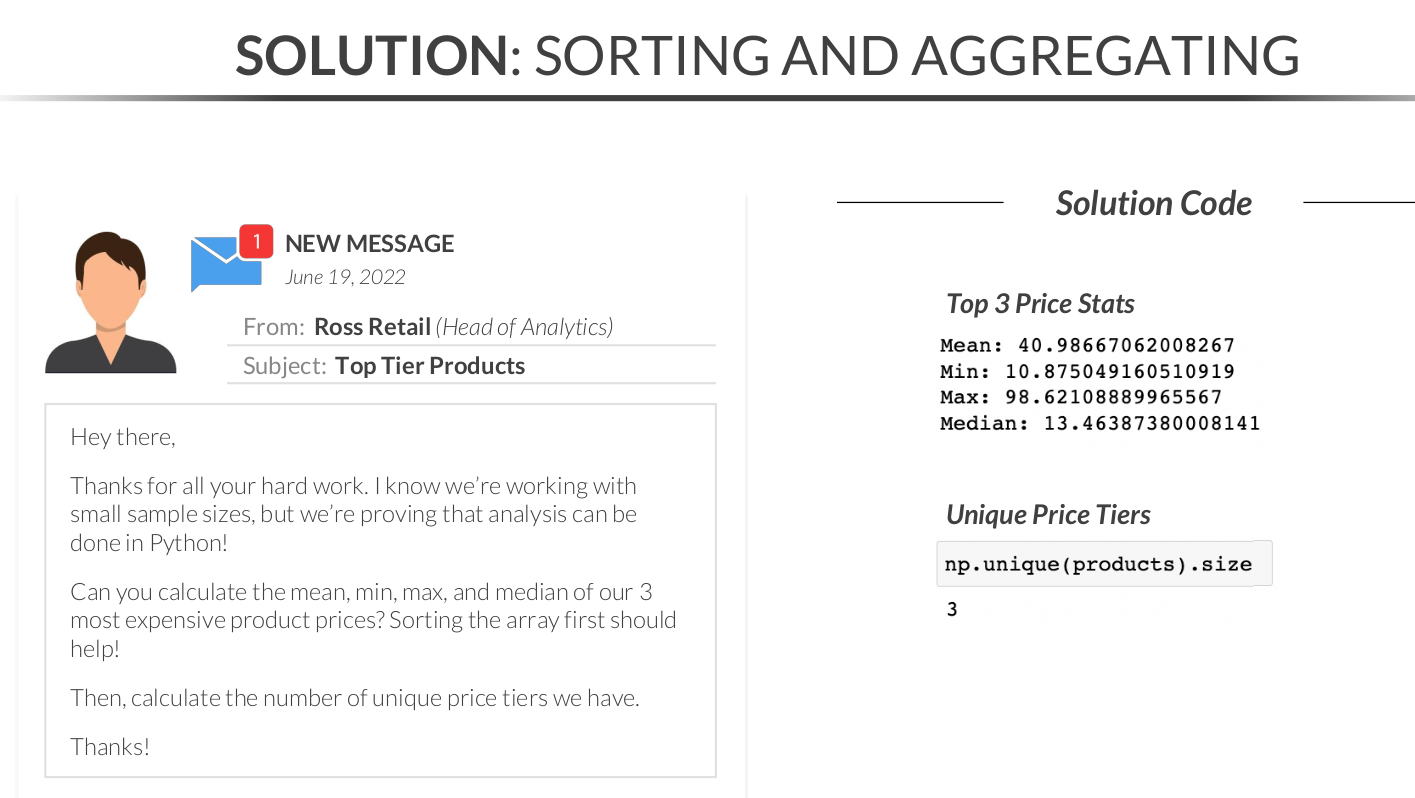
Task: Click the red notification badge showing 1
Action: (256, 241)
